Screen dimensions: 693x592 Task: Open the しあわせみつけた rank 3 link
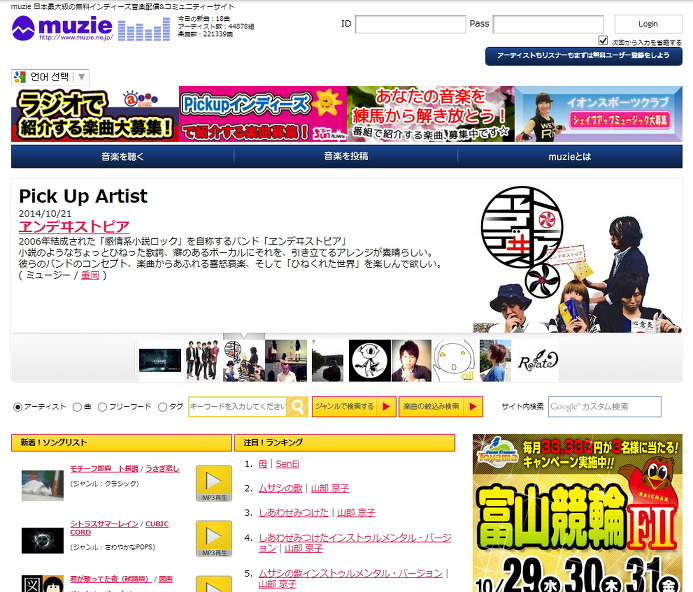293,513
